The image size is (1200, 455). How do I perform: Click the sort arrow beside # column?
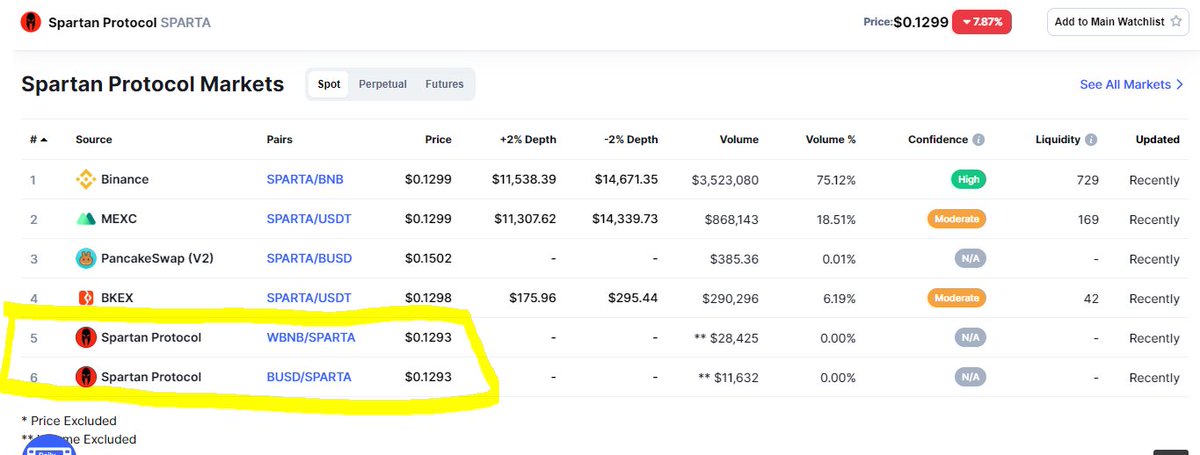[x=44, y=140]
